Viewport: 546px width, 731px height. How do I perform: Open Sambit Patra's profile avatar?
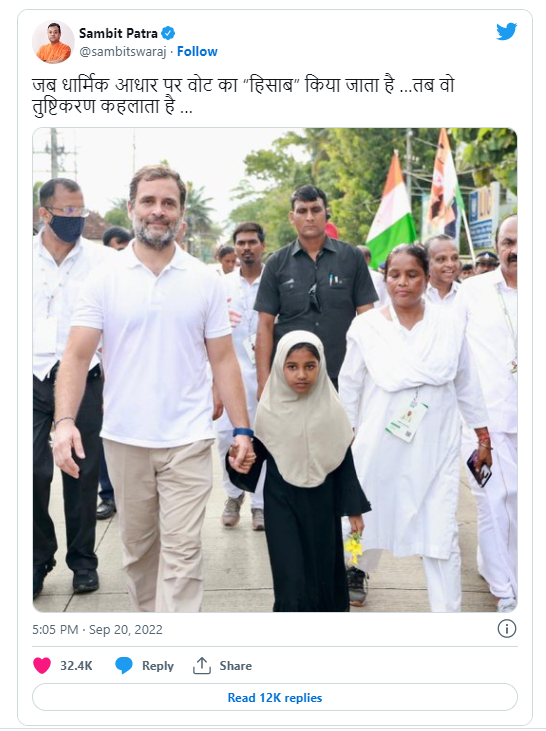tap(53, 42)
